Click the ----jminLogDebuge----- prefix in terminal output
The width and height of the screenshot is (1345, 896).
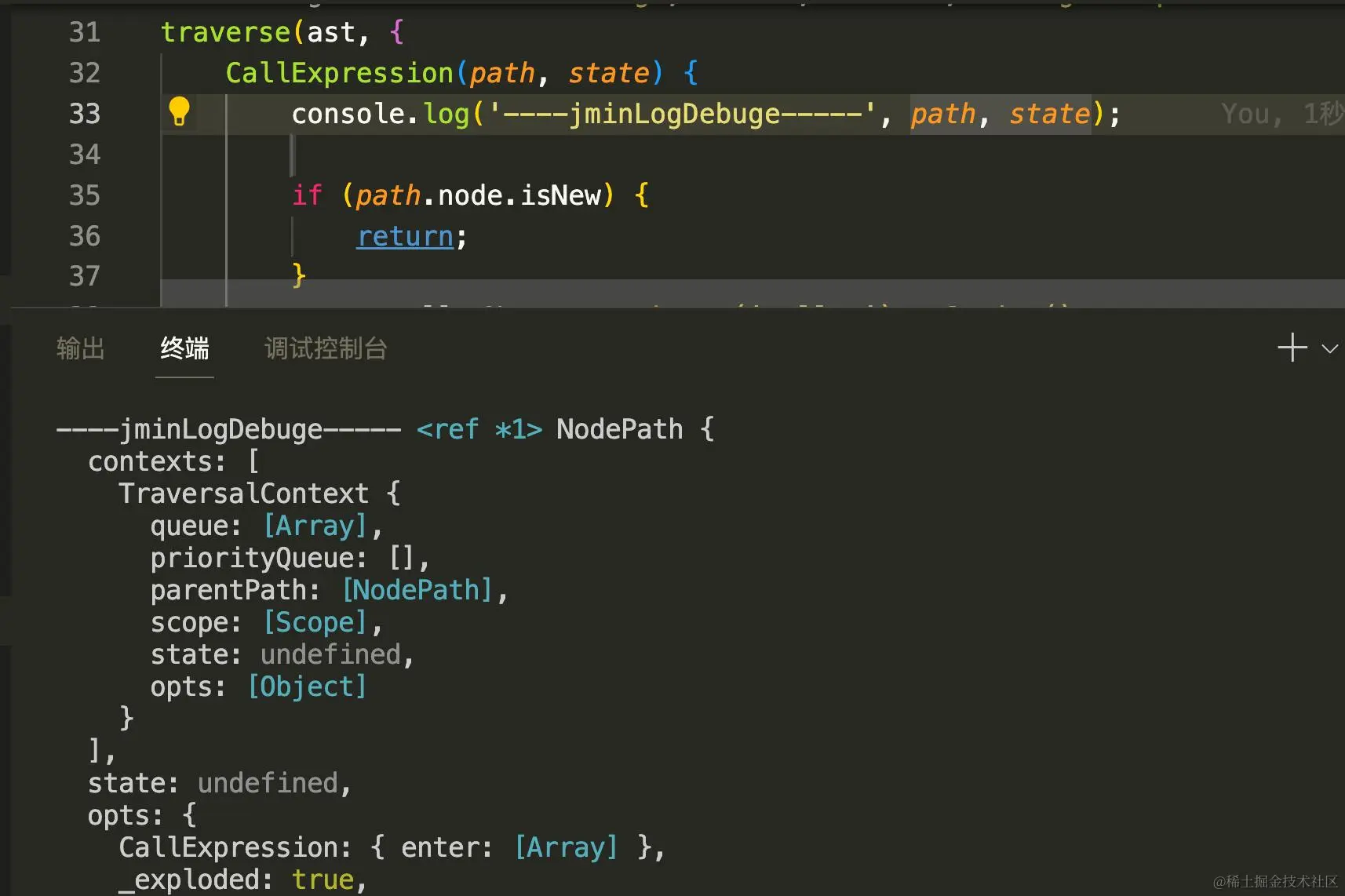pyautogui.click(x=228, y=429)
